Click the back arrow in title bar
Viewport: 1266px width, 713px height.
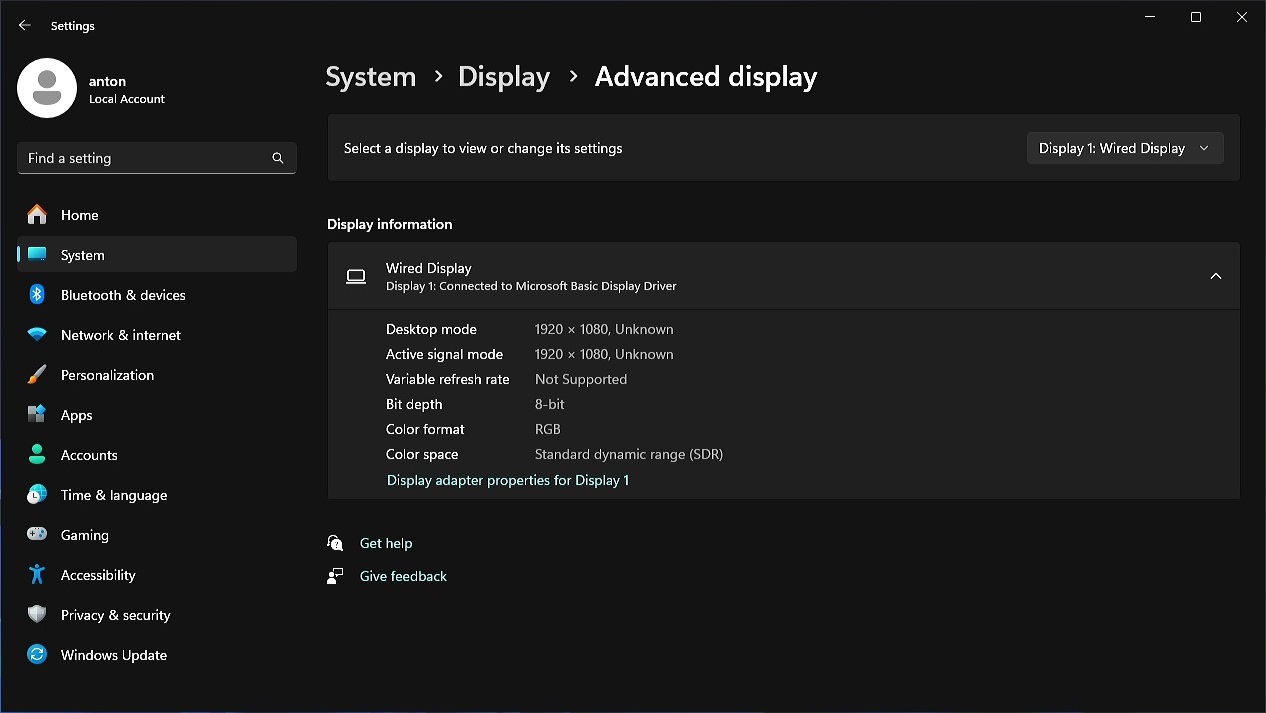25,25
